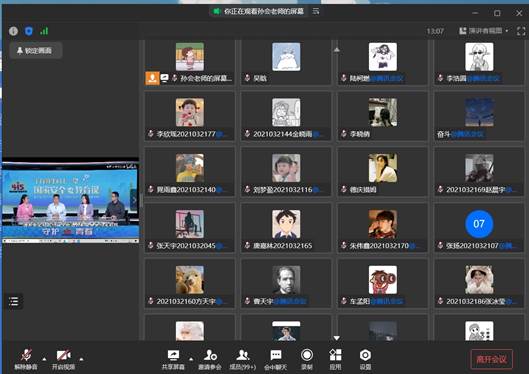Image resolution: width=529 pixels, height=374 pixels.
Task: Select 孙会老师的屏幕 participant name
Action: pyautogui.click(x=206, y=78)
